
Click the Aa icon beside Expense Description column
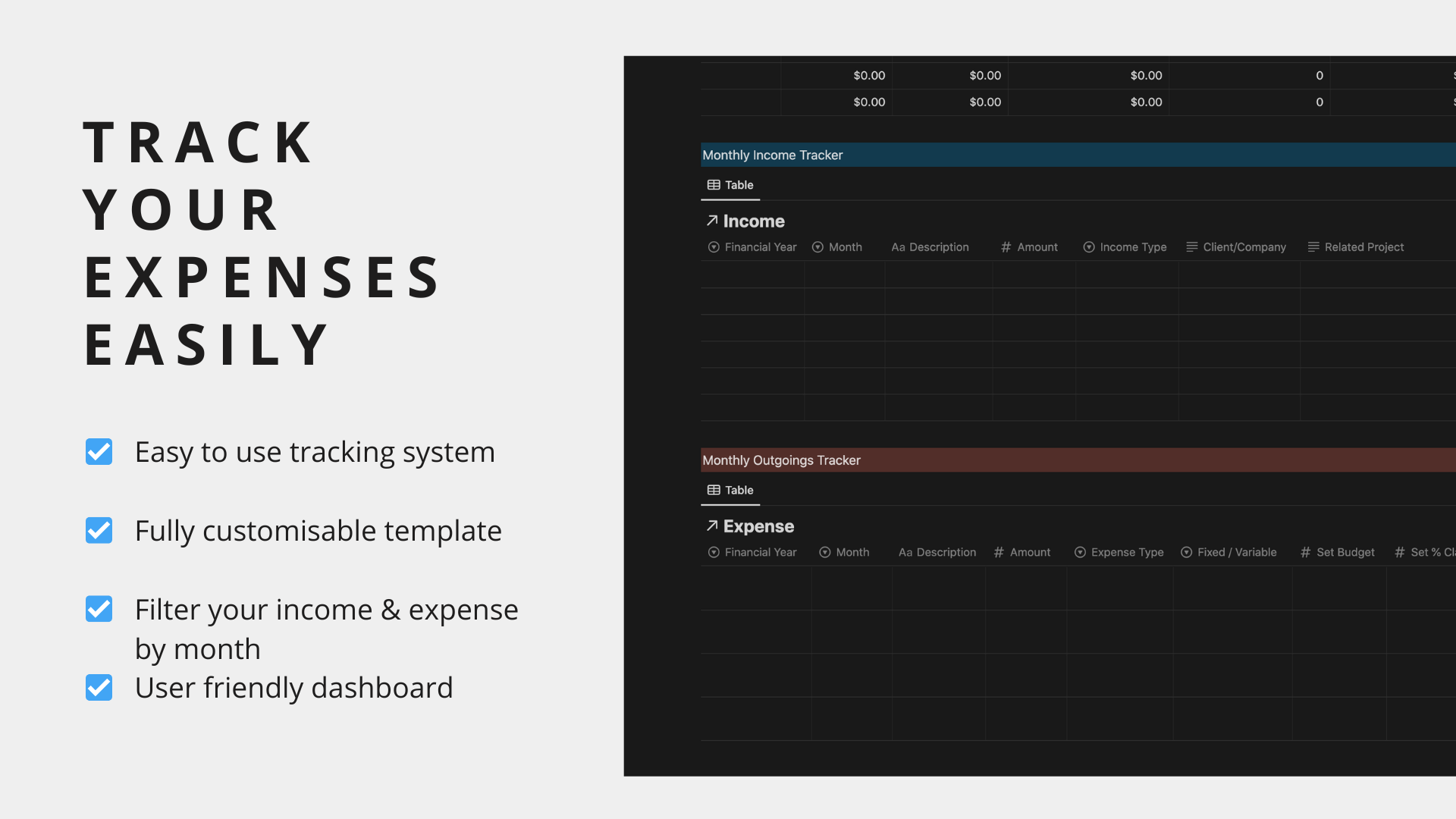[x=905, y=552]
